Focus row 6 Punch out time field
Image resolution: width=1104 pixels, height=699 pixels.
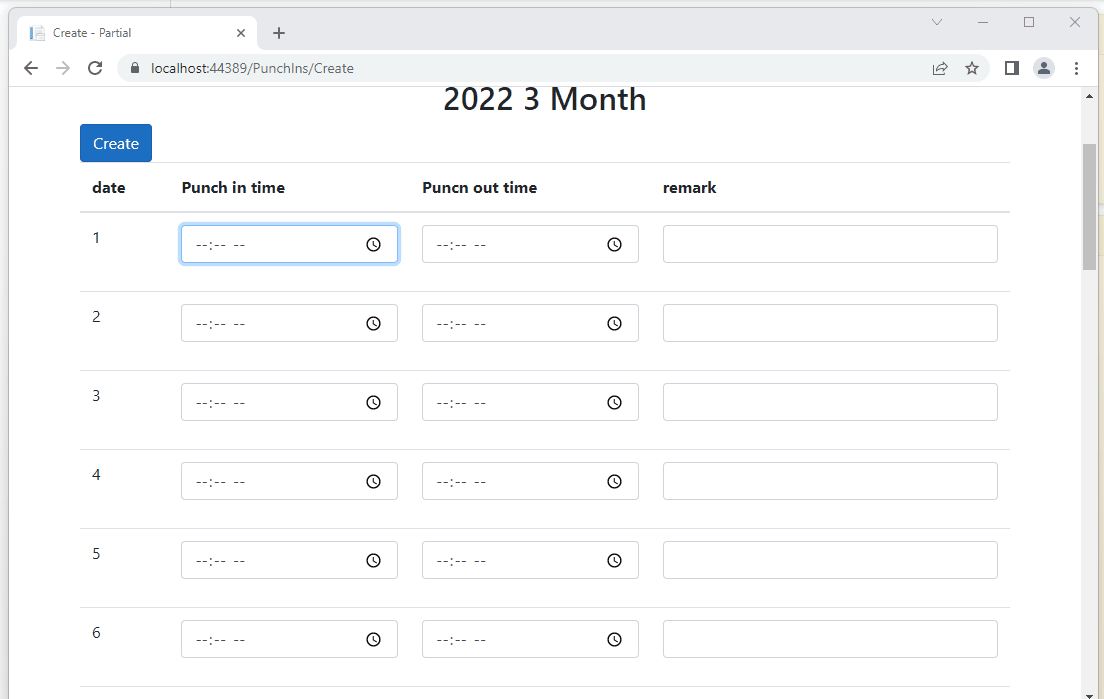(x=530, y=639)
